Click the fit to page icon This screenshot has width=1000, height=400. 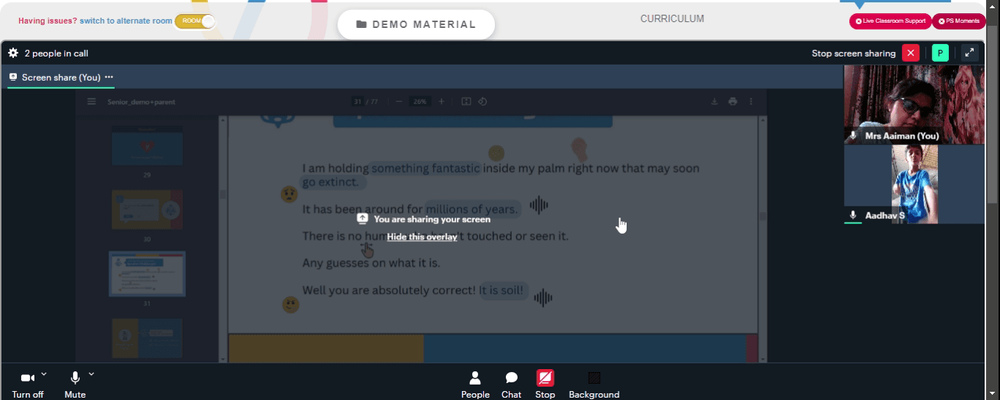466,101
